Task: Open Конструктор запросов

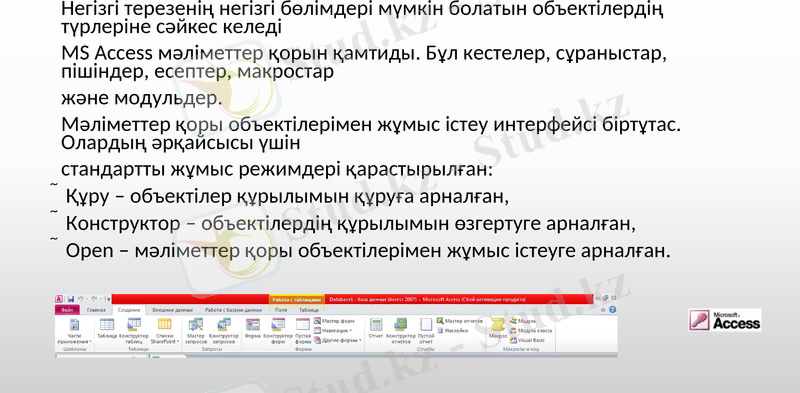Action: point(224,331)
